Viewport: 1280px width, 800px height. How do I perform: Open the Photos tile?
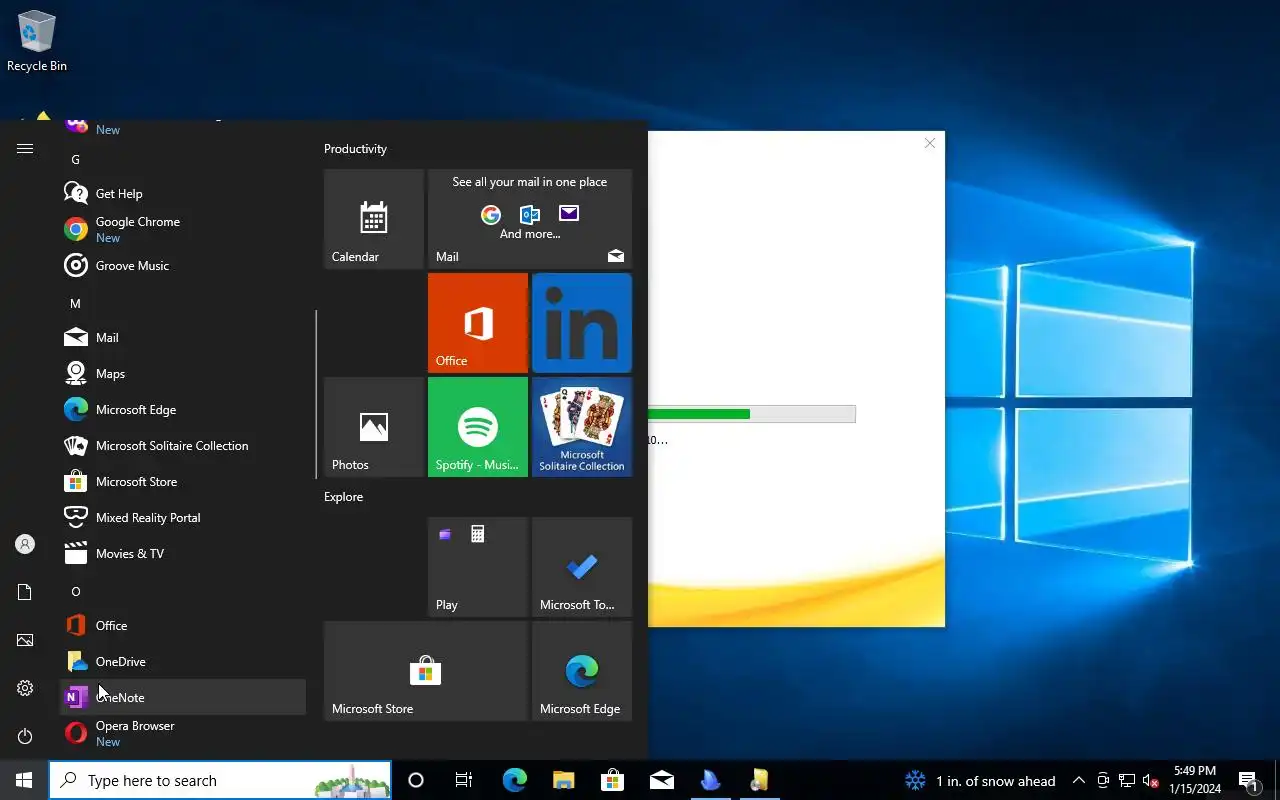tap(374, 427)
